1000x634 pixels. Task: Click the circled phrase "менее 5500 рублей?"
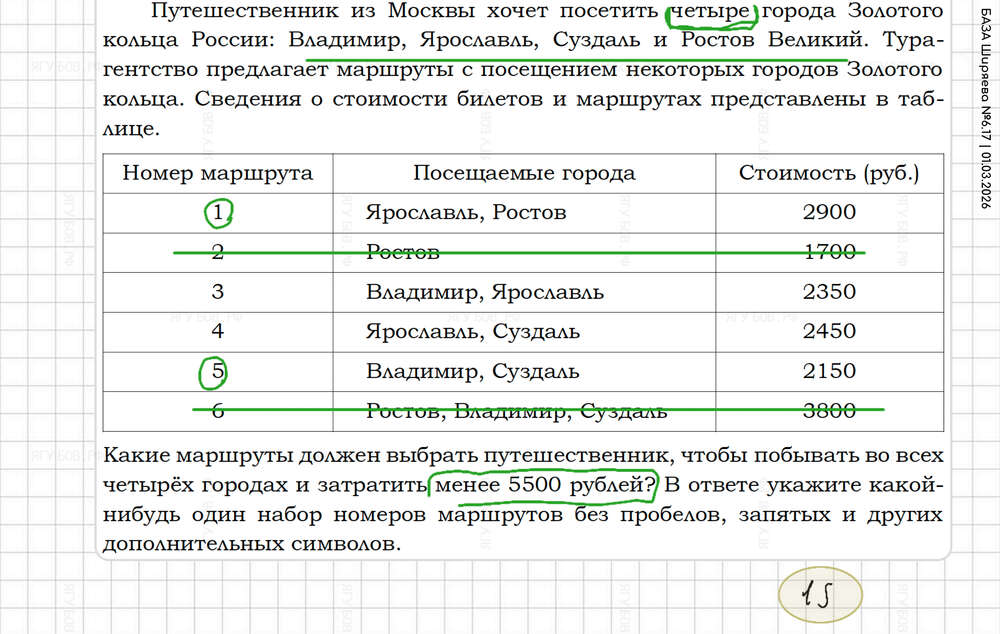tap(543, 486)
